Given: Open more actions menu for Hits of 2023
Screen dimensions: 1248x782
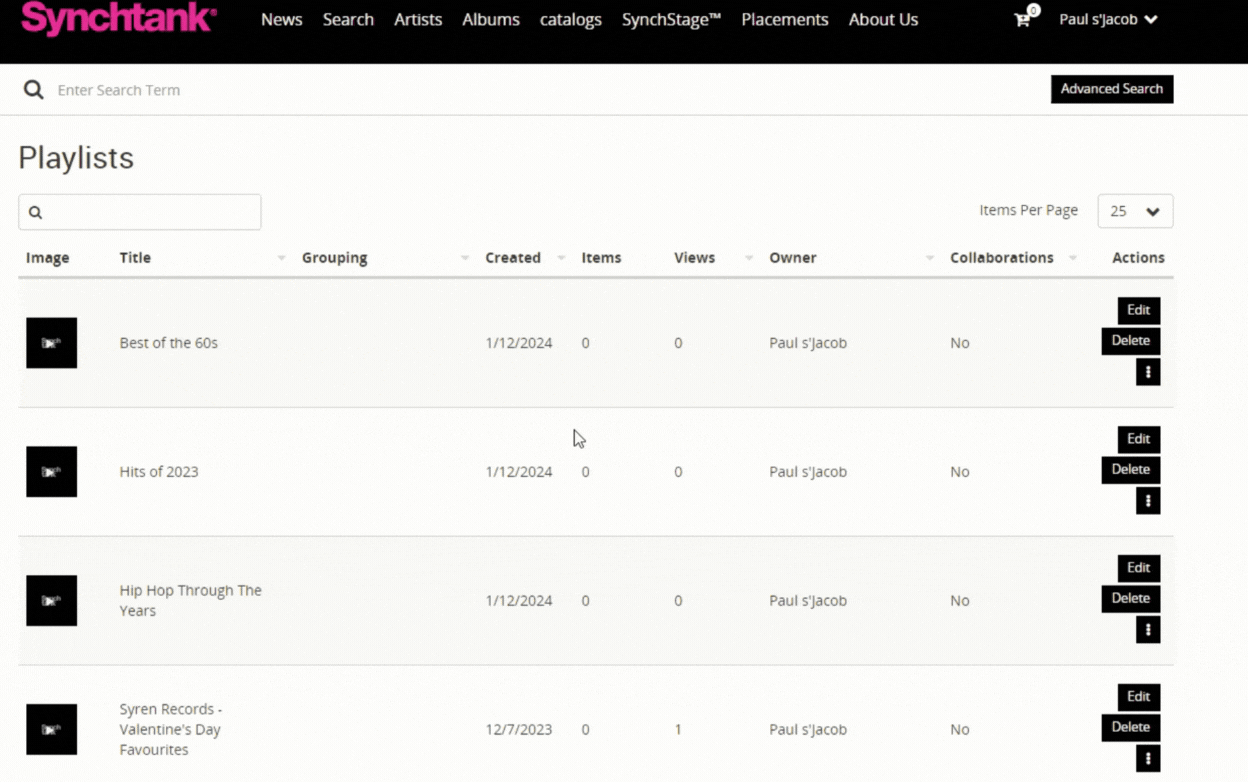Looking at the screenshot, I should pyautogui.click(x=1147, y=501).
